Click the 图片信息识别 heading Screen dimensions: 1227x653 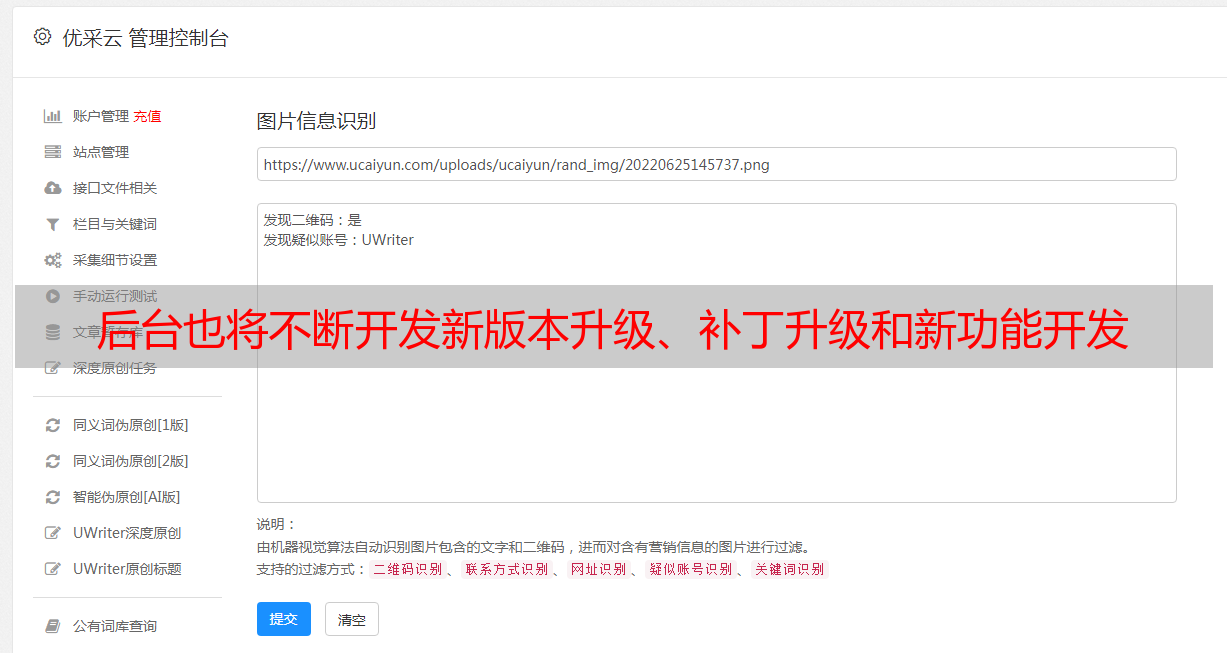316,121
